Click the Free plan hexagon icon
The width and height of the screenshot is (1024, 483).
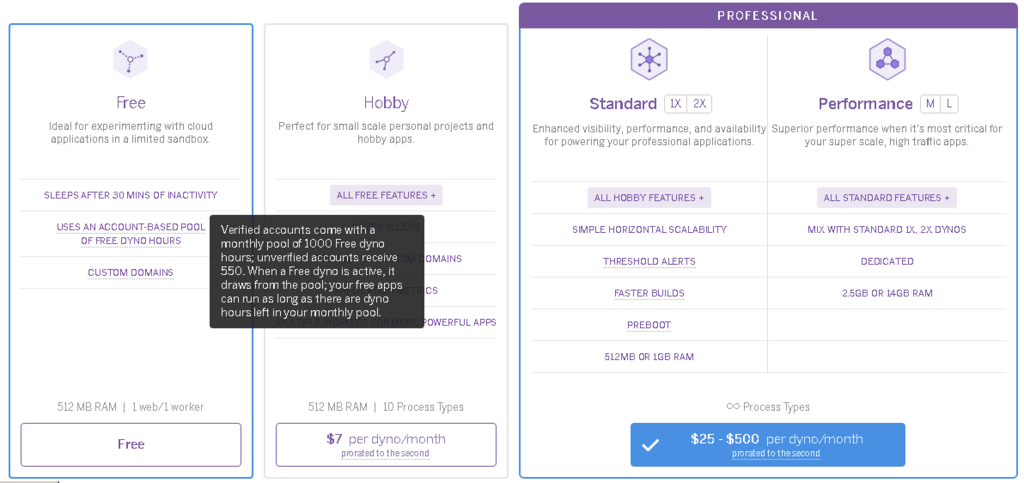click(130, 60)
